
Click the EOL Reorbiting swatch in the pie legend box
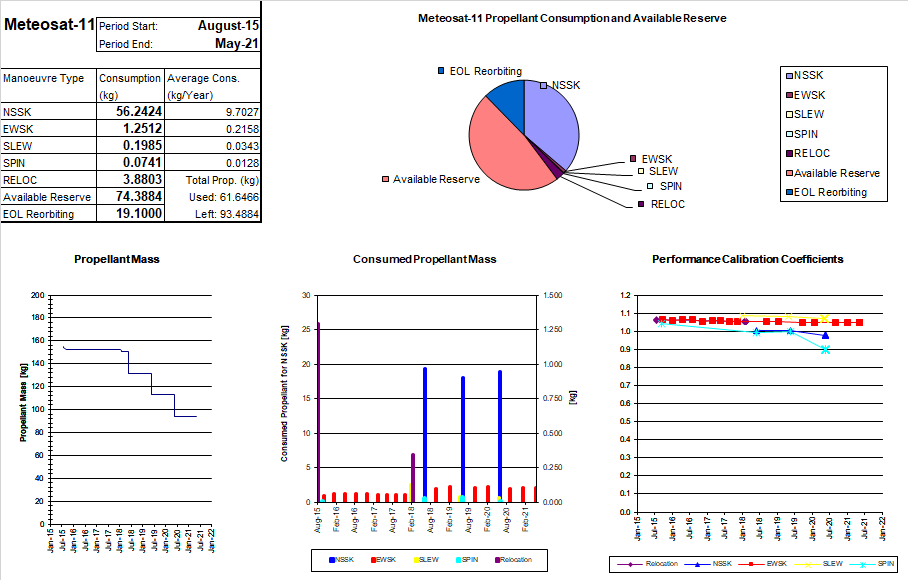[789, 192]
